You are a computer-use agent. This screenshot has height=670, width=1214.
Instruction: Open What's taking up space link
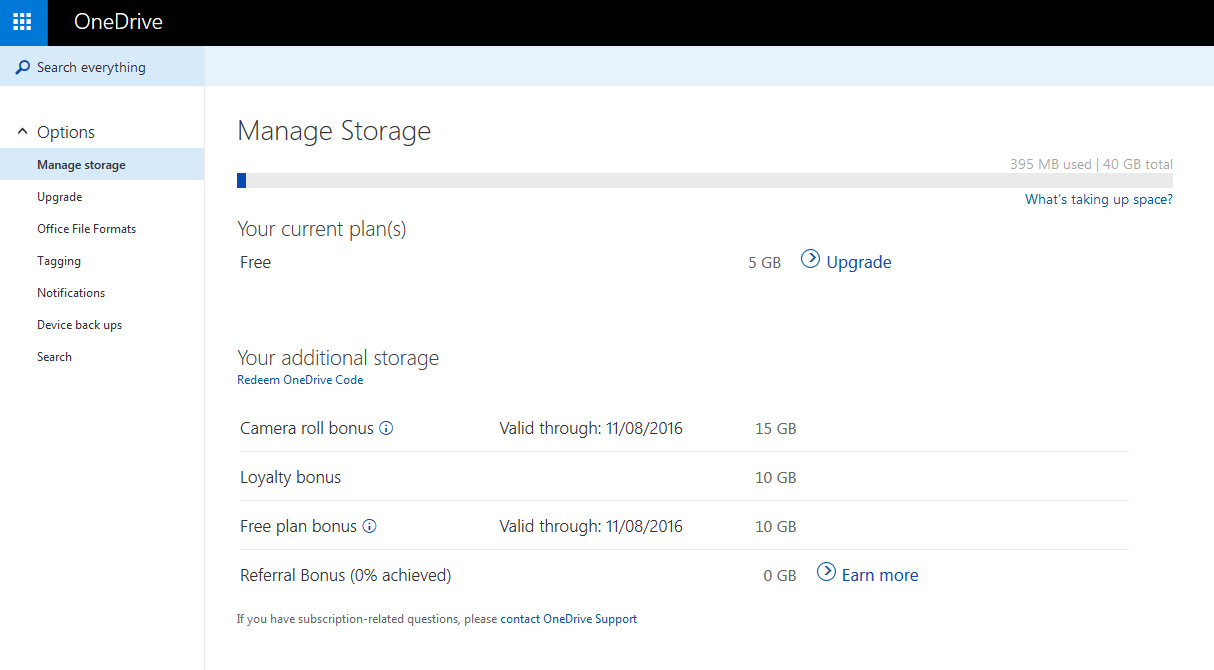(x=1099, y=200)
